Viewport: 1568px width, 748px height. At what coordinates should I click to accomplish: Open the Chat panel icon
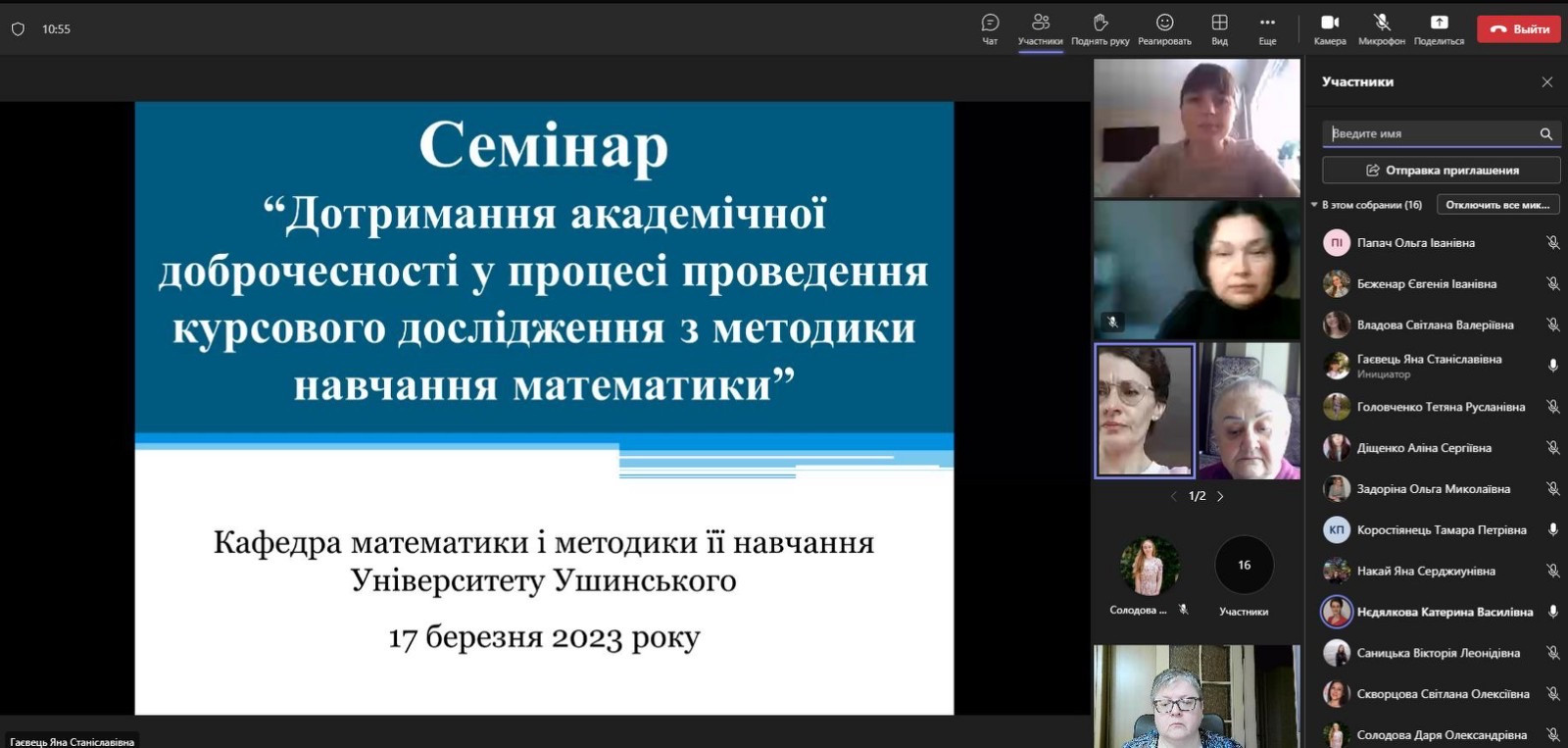[x=990, y=24]
